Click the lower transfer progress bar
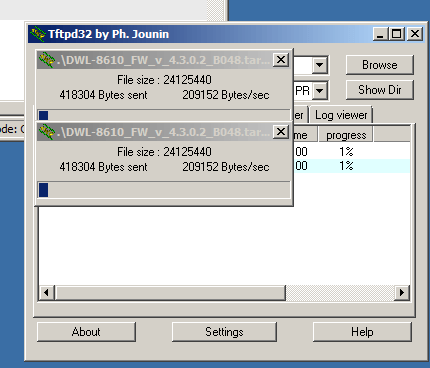 [164, 190]
